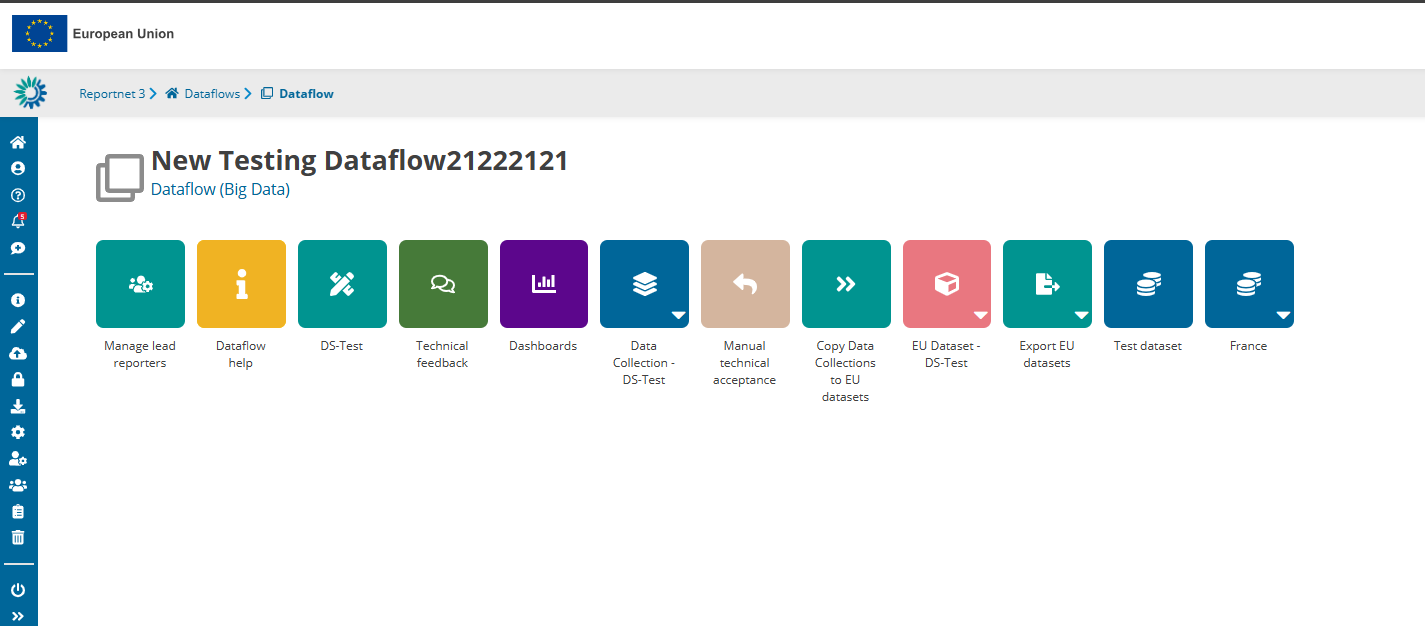Viewport: 1425px width, 626px height.
Task: Open the DS-Test design dataset tile
Action: pyautogui.click(x=342, y=284)
